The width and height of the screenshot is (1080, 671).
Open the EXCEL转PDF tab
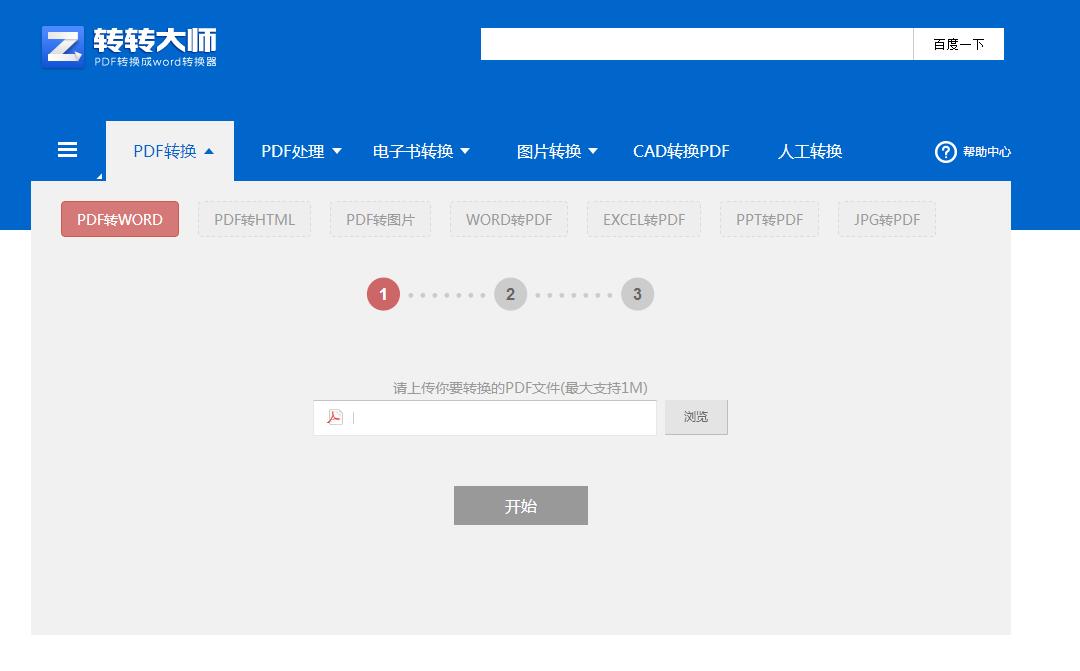pos(644,218)
